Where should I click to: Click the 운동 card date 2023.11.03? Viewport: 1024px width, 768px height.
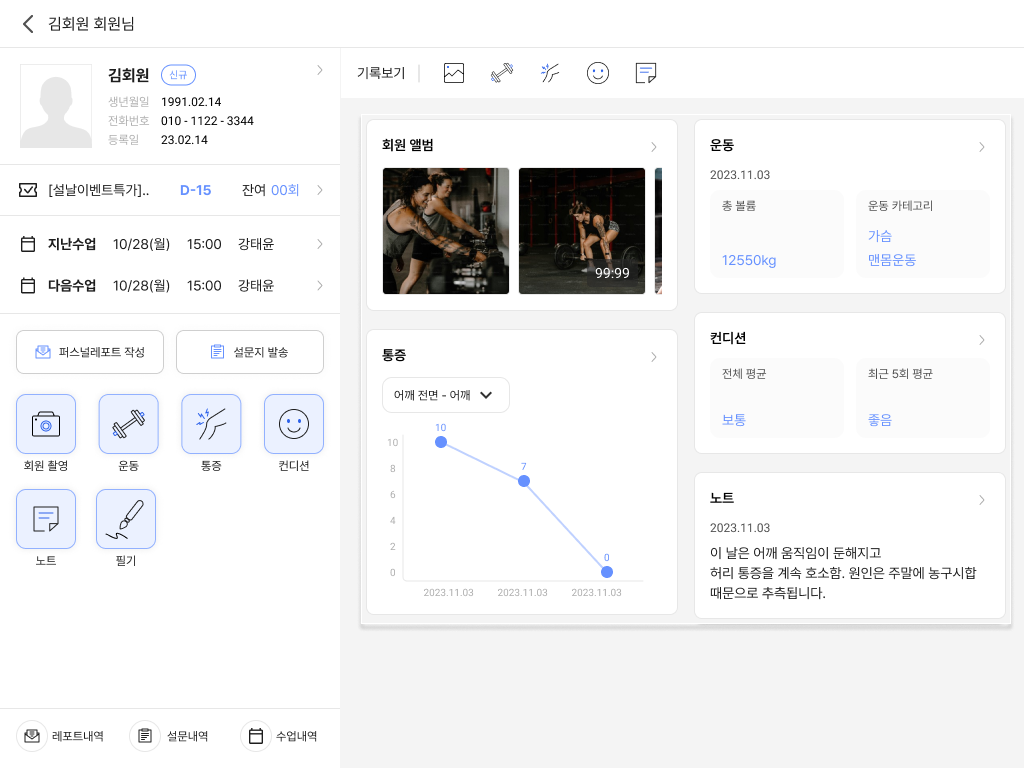(x=740, y=175)
